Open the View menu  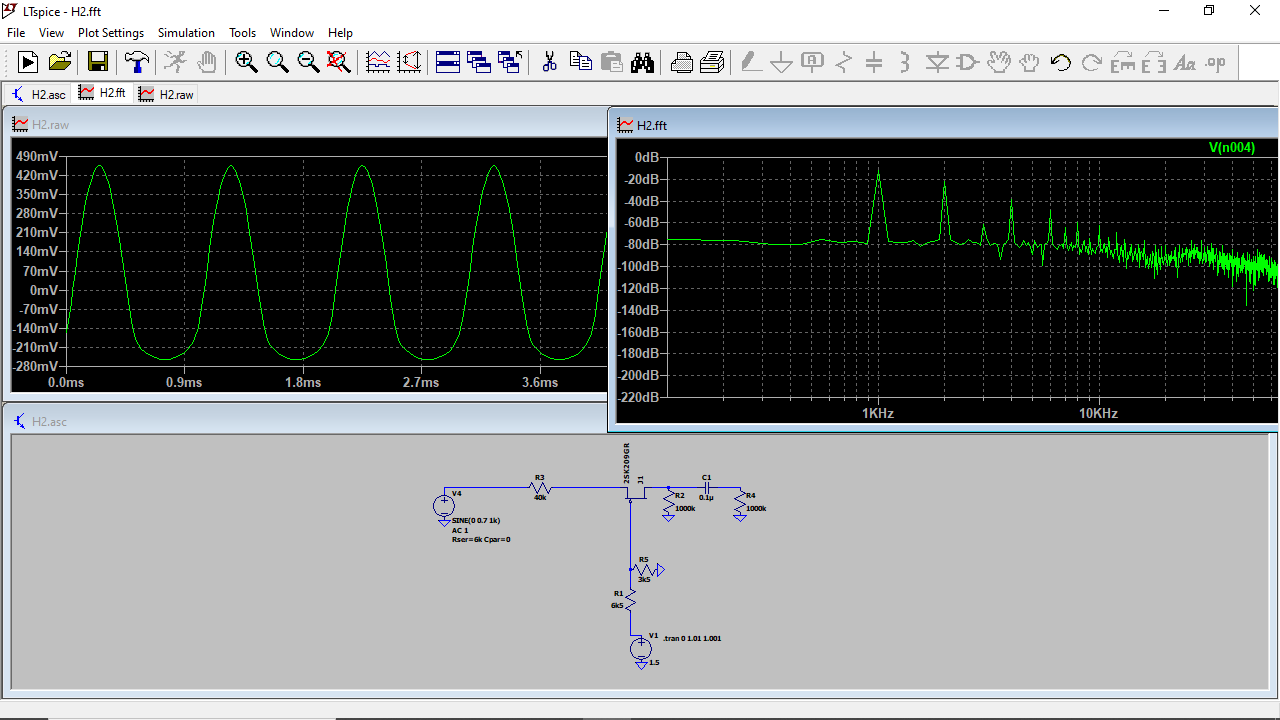click(x=51, y=33)
